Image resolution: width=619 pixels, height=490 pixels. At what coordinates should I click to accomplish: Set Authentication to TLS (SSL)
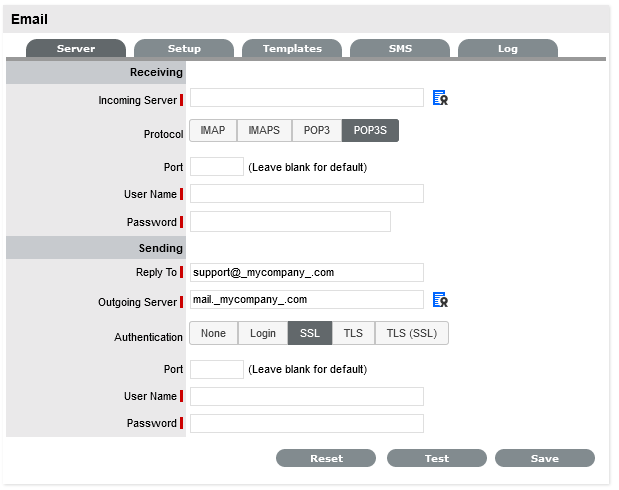click(x=412, y=333)
